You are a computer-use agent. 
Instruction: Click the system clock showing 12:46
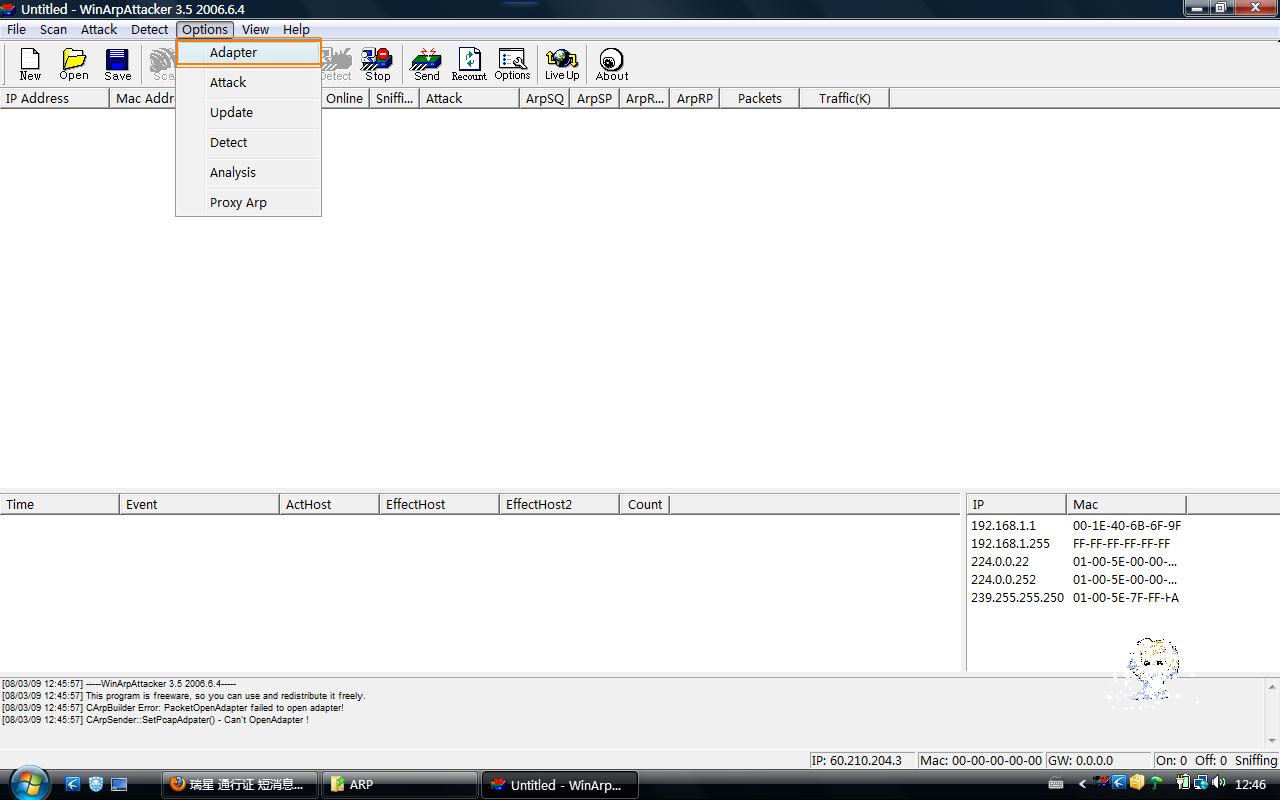pos(1251,785)
